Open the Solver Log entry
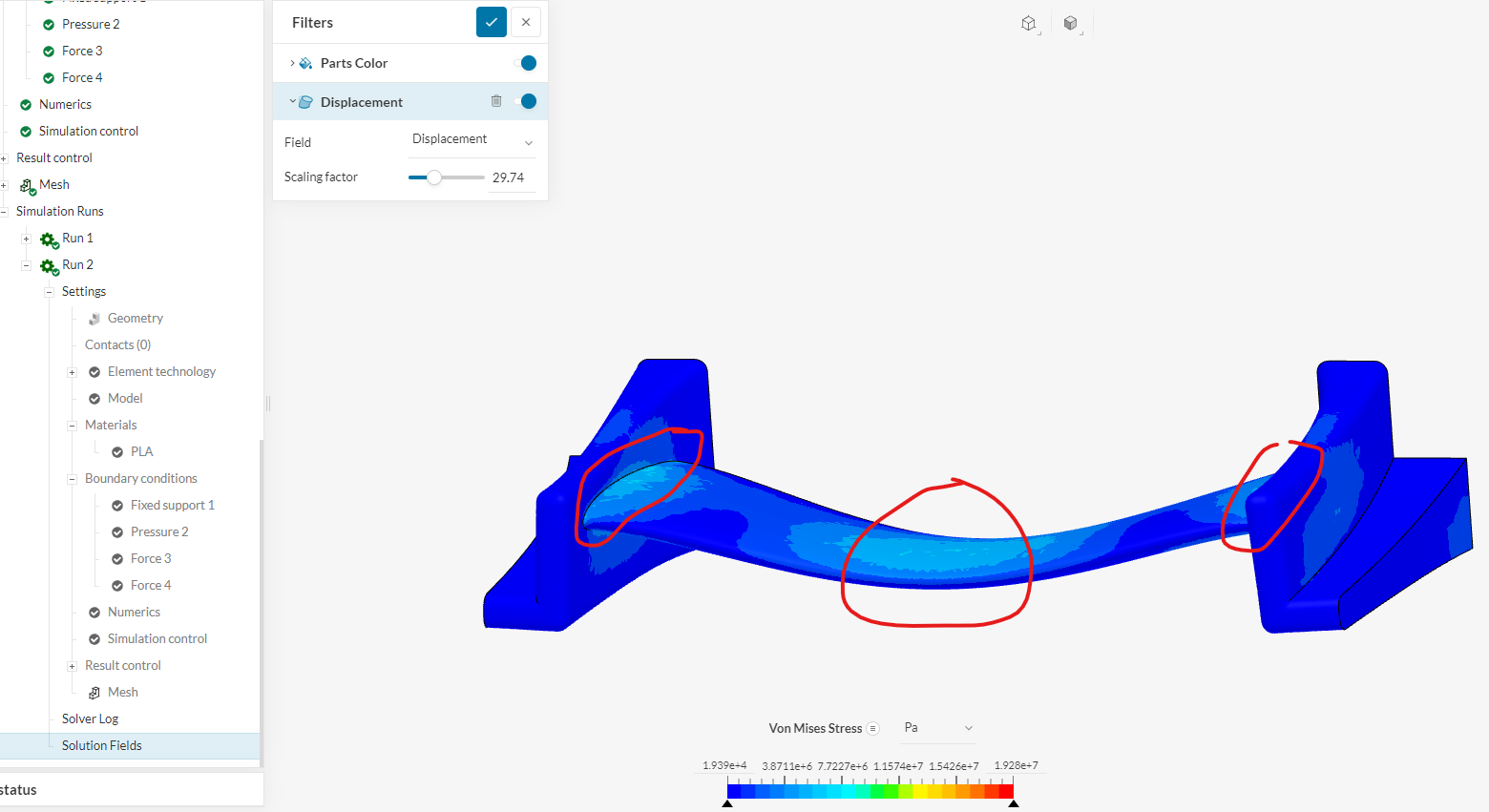Screen dimensions: 1489x812 tap(91, 719)
